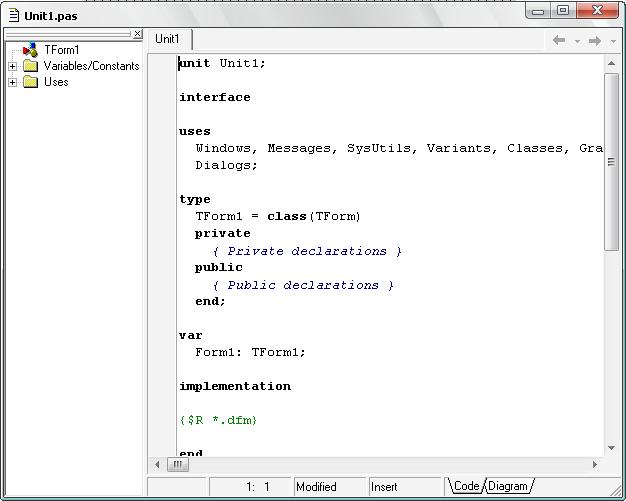The width and height of the screenshot is (626, 501).
Task: Click the vertical scrollbar thumb
Action: [611, 162]
